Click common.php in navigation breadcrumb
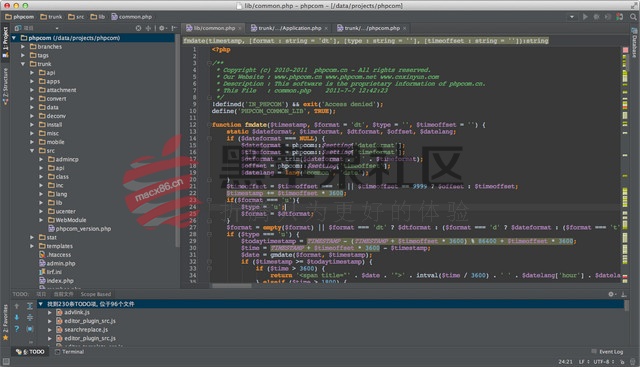The height and width of the screenshot is (367, 640). point(131,17)
